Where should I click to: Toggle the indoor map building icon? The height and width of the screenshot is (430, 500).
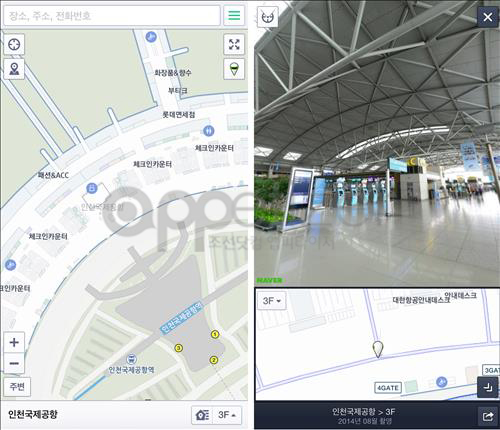(x=202, y=415)
